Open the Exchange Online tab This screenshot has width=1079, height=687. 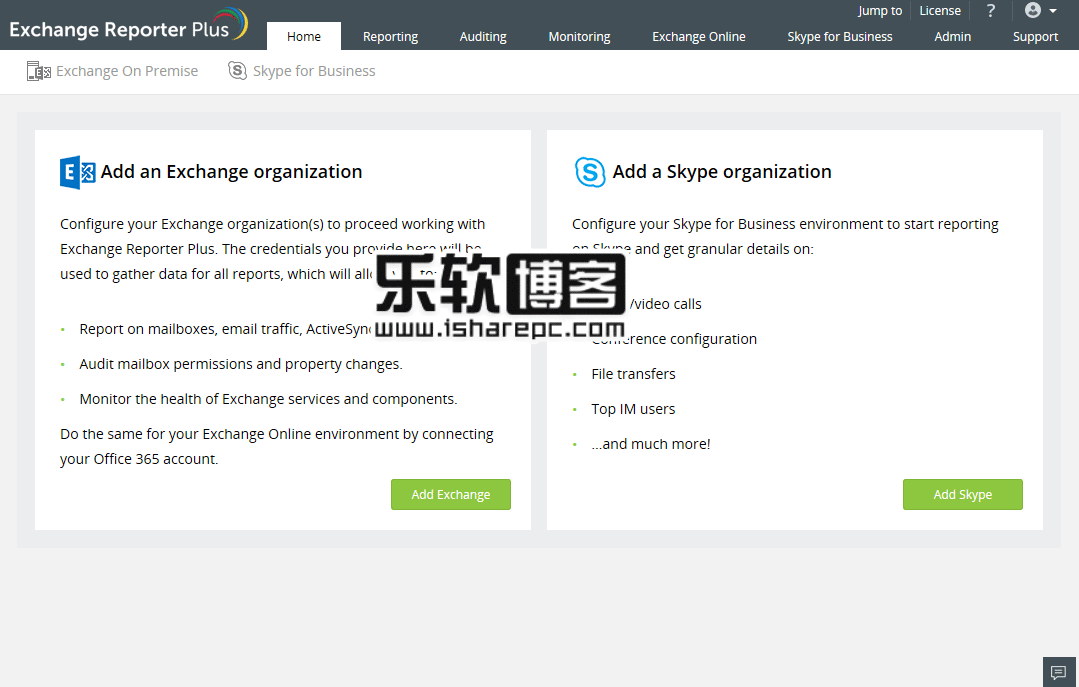[698, 36]
